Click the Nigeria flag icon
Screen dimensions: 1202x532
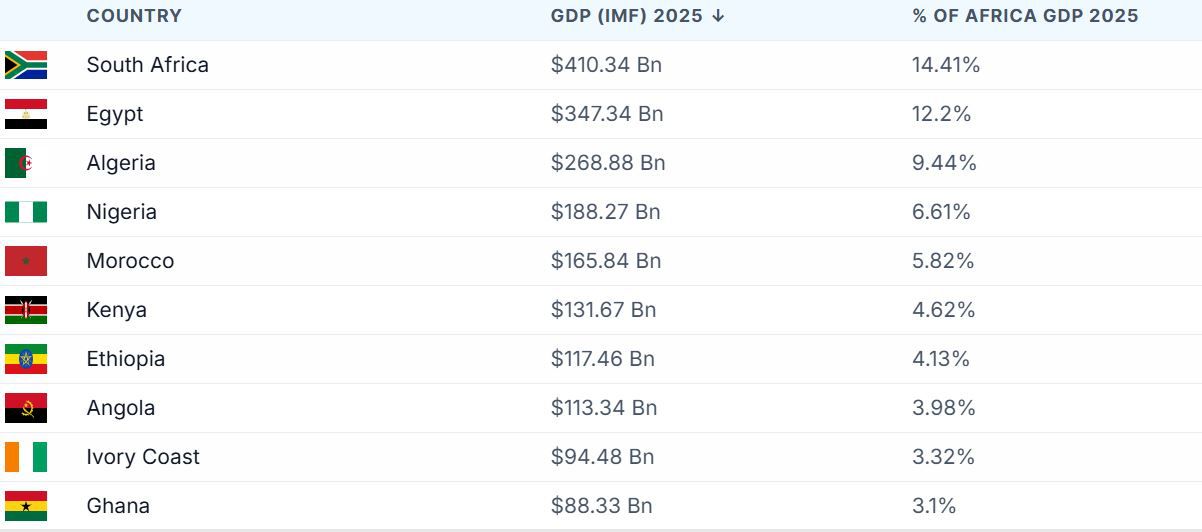click(26, 212)
